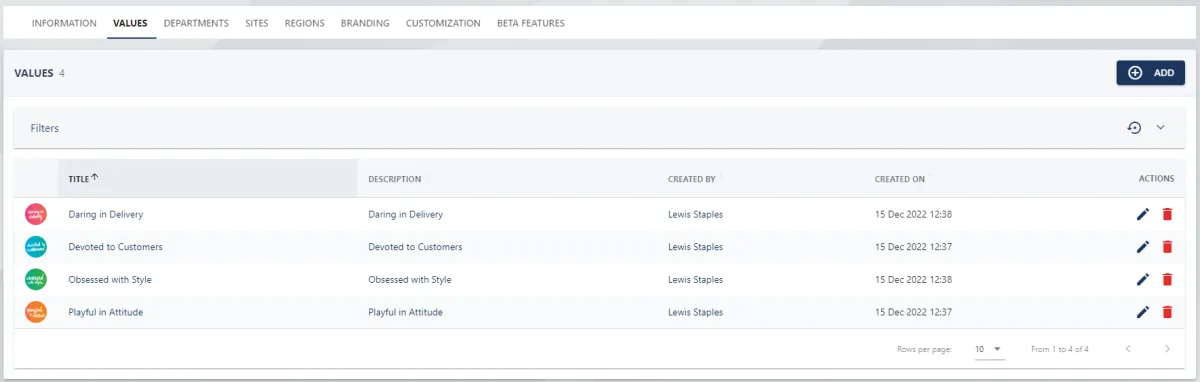Open the Devoted to Customers teal badge
This screenshot has width=1200, height=382.
(x=36, y=247)
